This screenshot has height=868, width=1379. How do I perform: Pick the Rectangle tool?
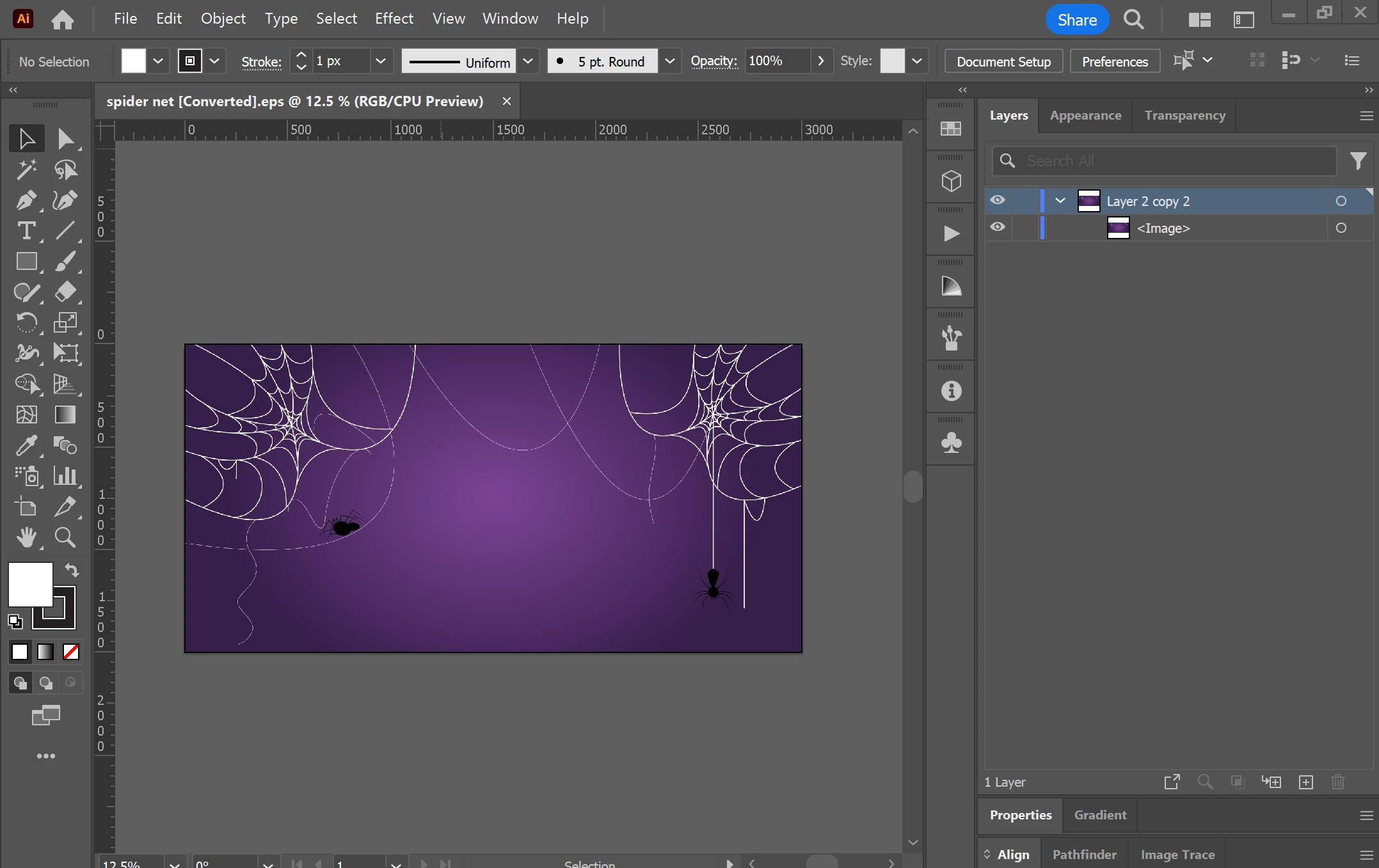[26, 262]
